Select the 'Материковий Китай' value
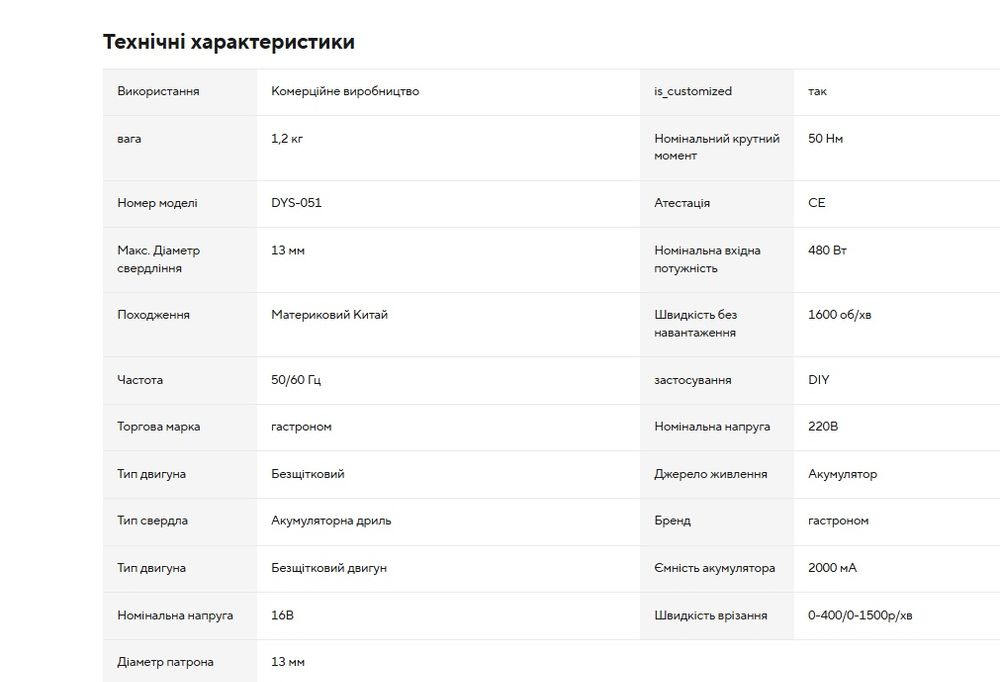Viewport: 1000px width, 682px height. (x=329, y=315)
